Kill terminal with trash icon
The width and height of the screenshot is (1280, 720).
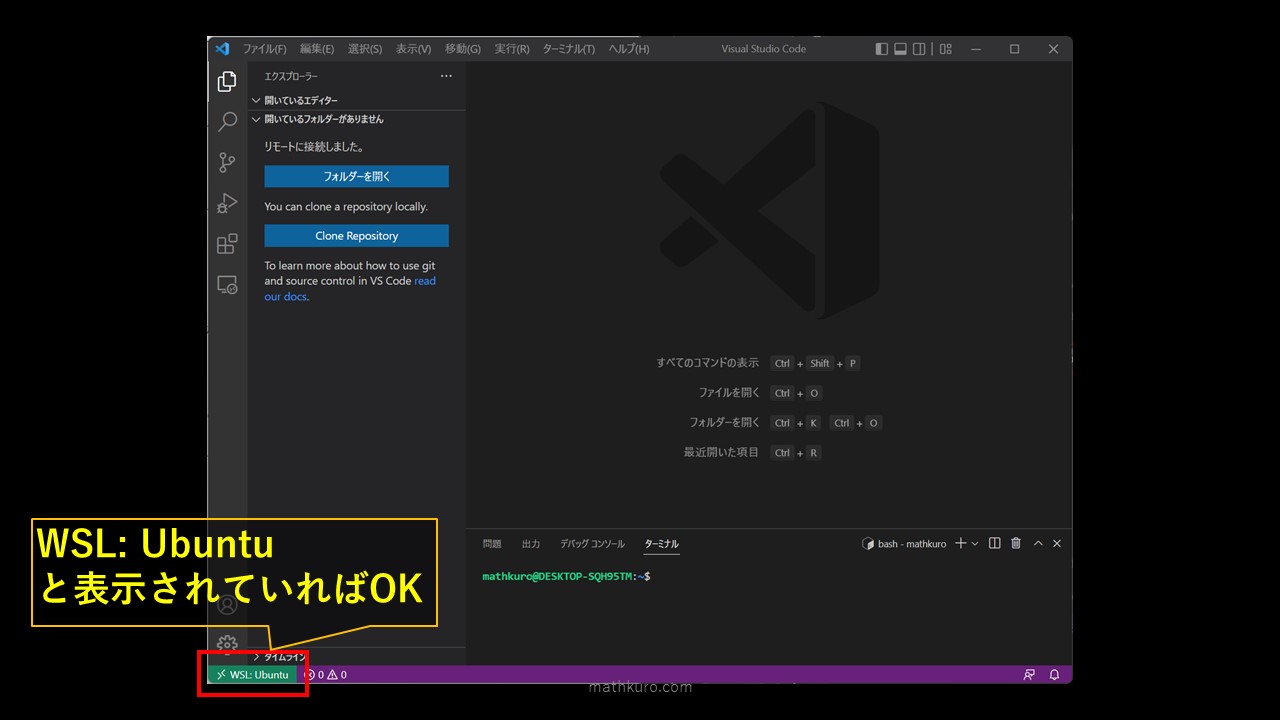click(1016, 543)
